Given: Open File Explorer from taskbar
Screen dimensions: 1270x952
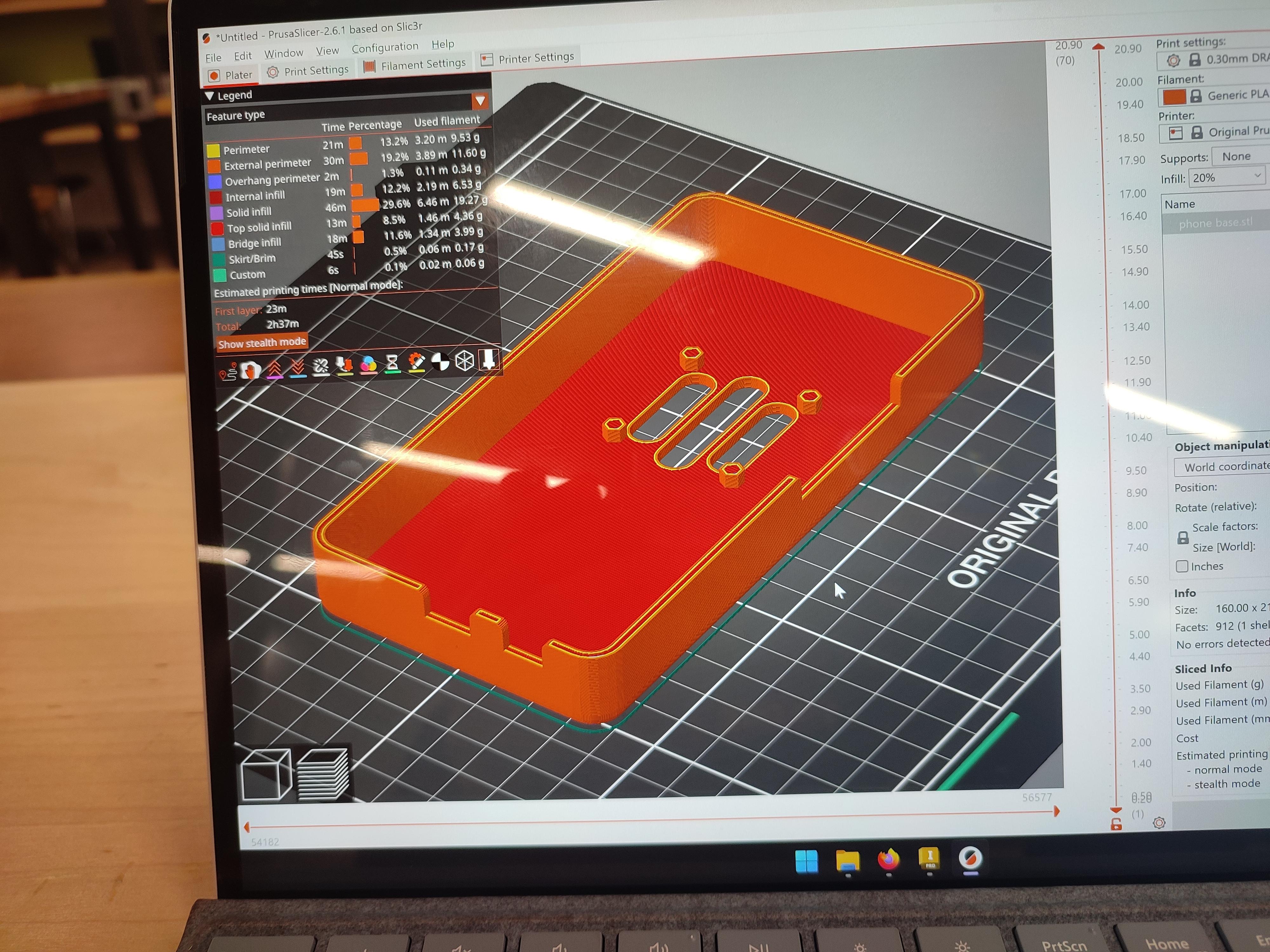Looking at the screenshot, I should 847,861.
